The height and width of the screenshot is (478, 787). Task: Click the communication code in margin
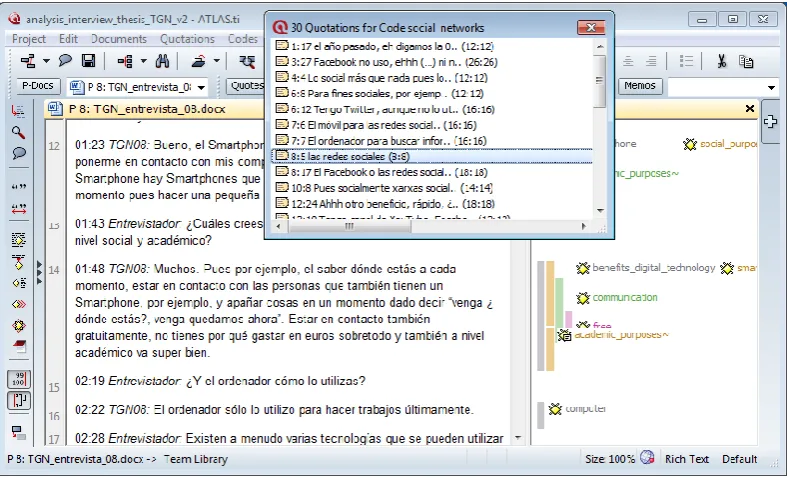point(625,297)
